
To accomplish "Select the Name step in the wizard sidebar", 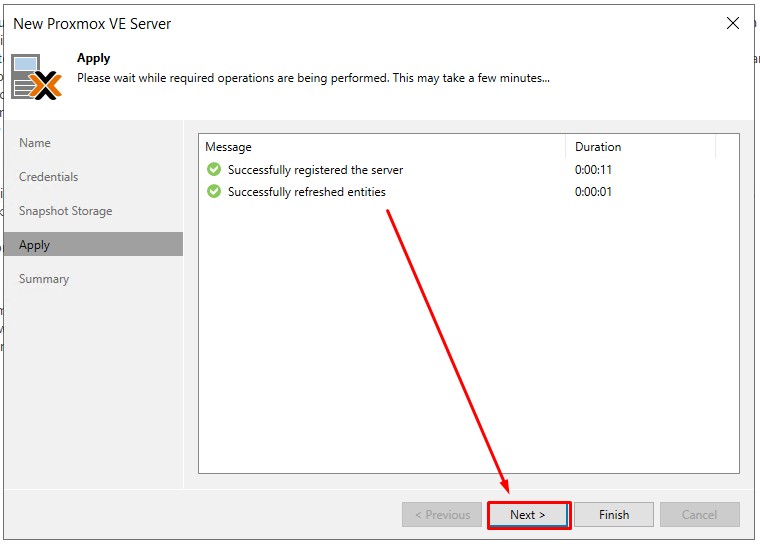I will 35,143.
